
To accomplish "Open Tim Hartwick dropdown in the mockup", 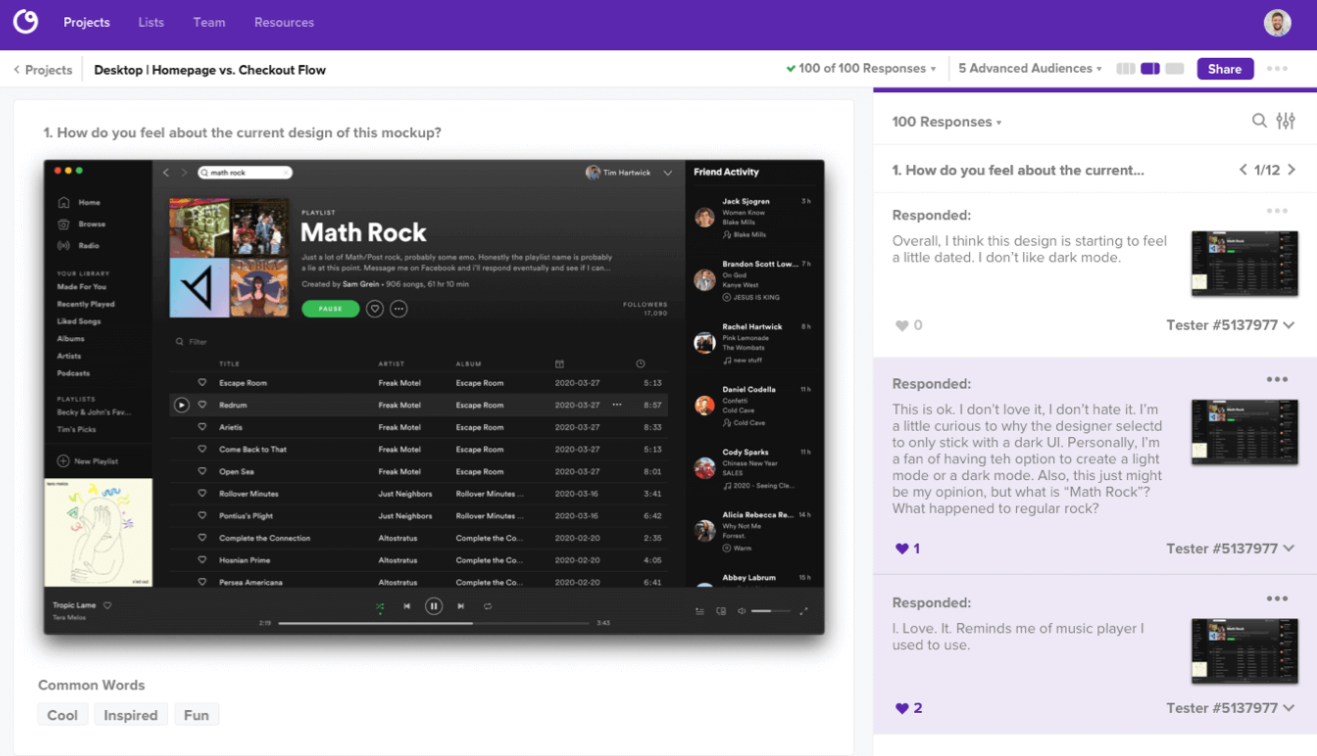I will (x=629, y=172).
